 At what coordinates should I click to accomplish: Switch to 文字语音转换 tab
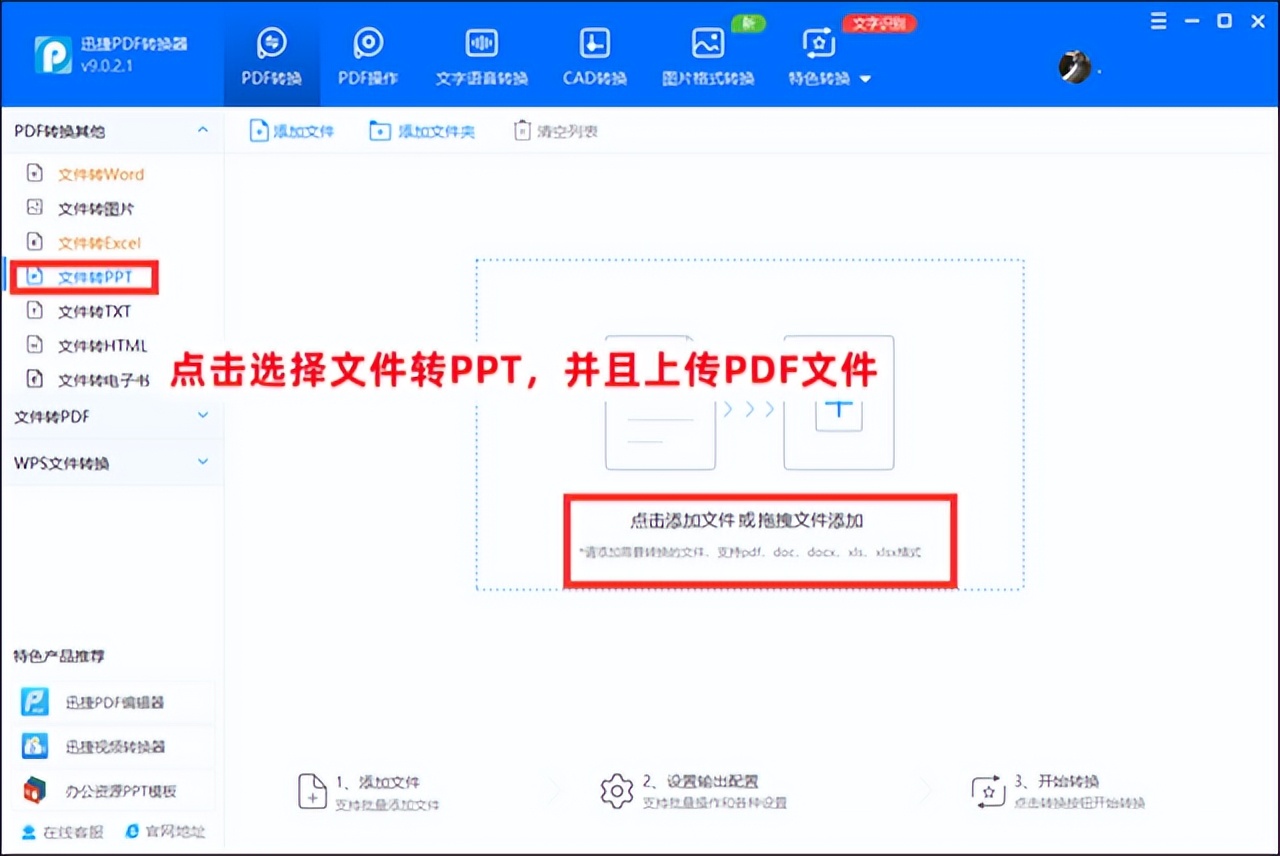click(x=481, y=57)
